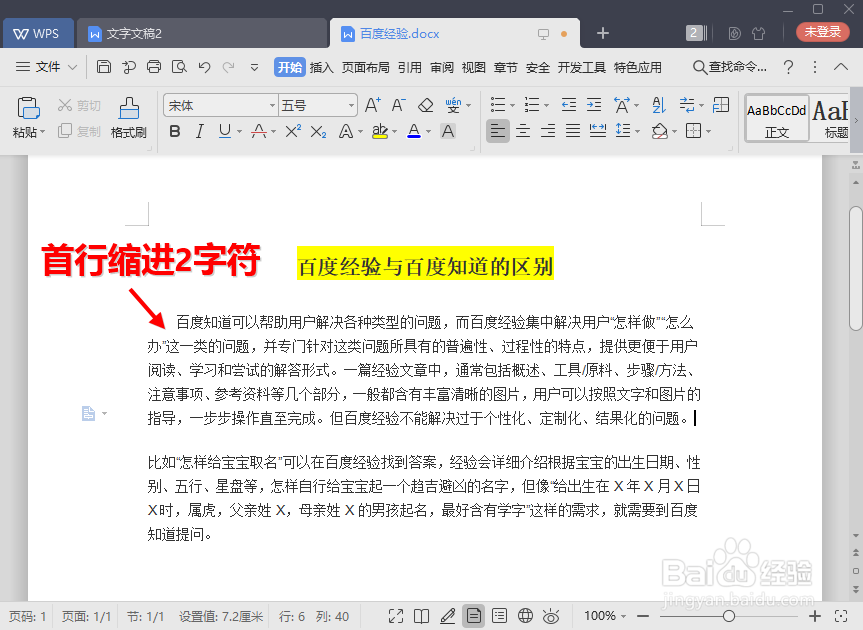Expand the line spacing dropdown
The image size is (863, 630).
[x=637, y=132]
